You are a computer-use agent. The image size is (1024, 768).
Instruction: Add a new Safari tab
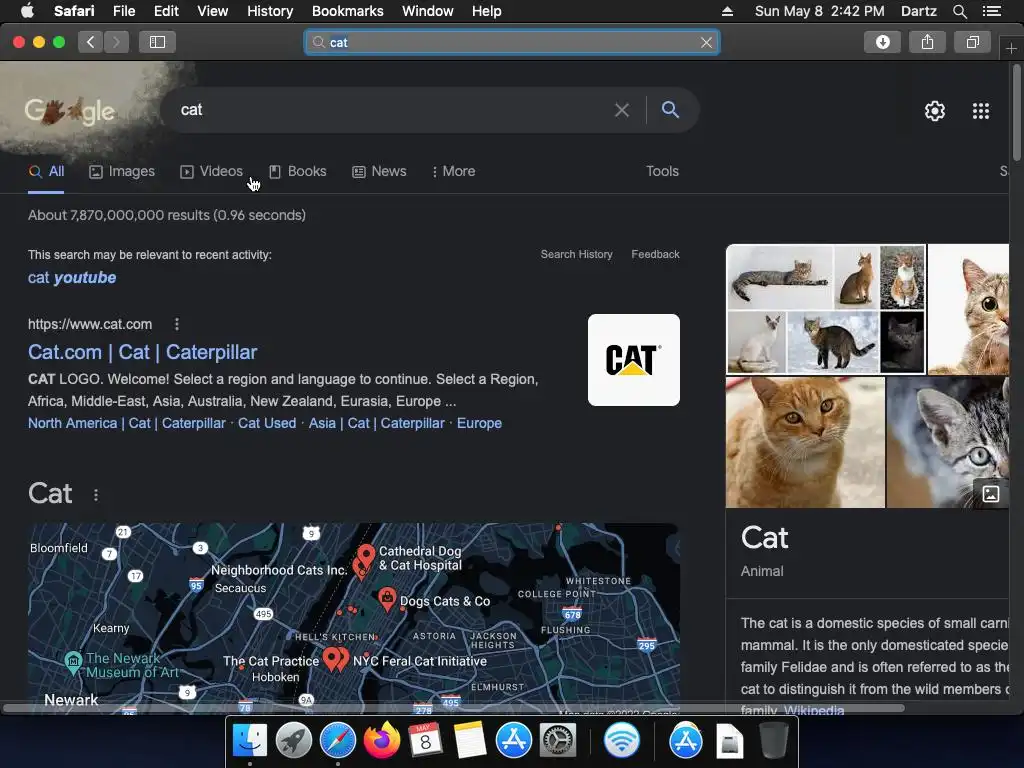[1011, 48]
